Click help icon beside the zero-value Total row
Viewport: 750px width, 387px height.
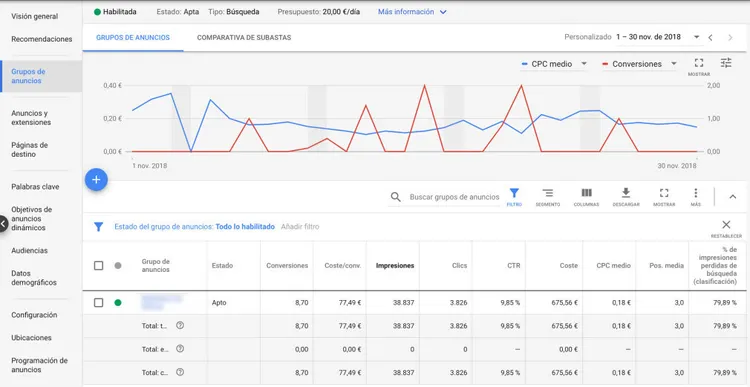(180, 349)
